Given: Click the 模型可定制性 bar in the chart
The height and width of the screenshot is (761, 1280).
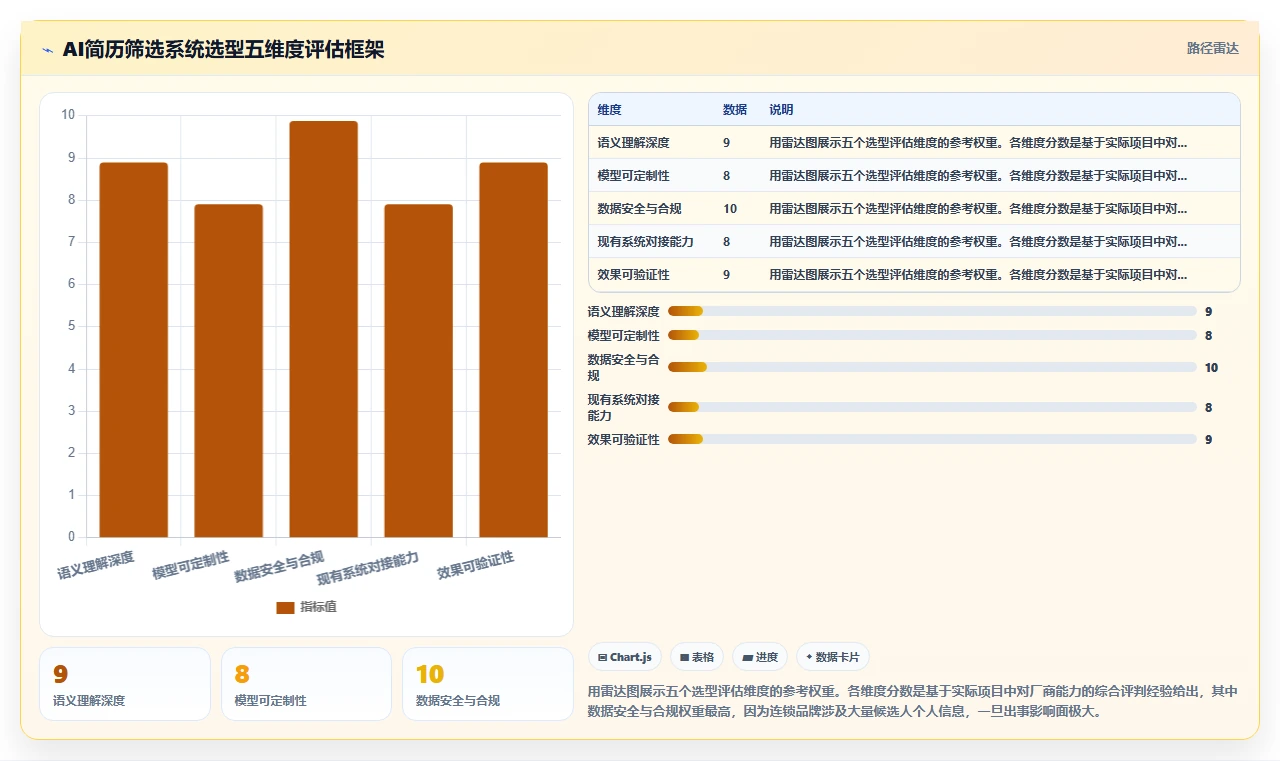Looking at the screenshot, I should (x=228, y=371).
